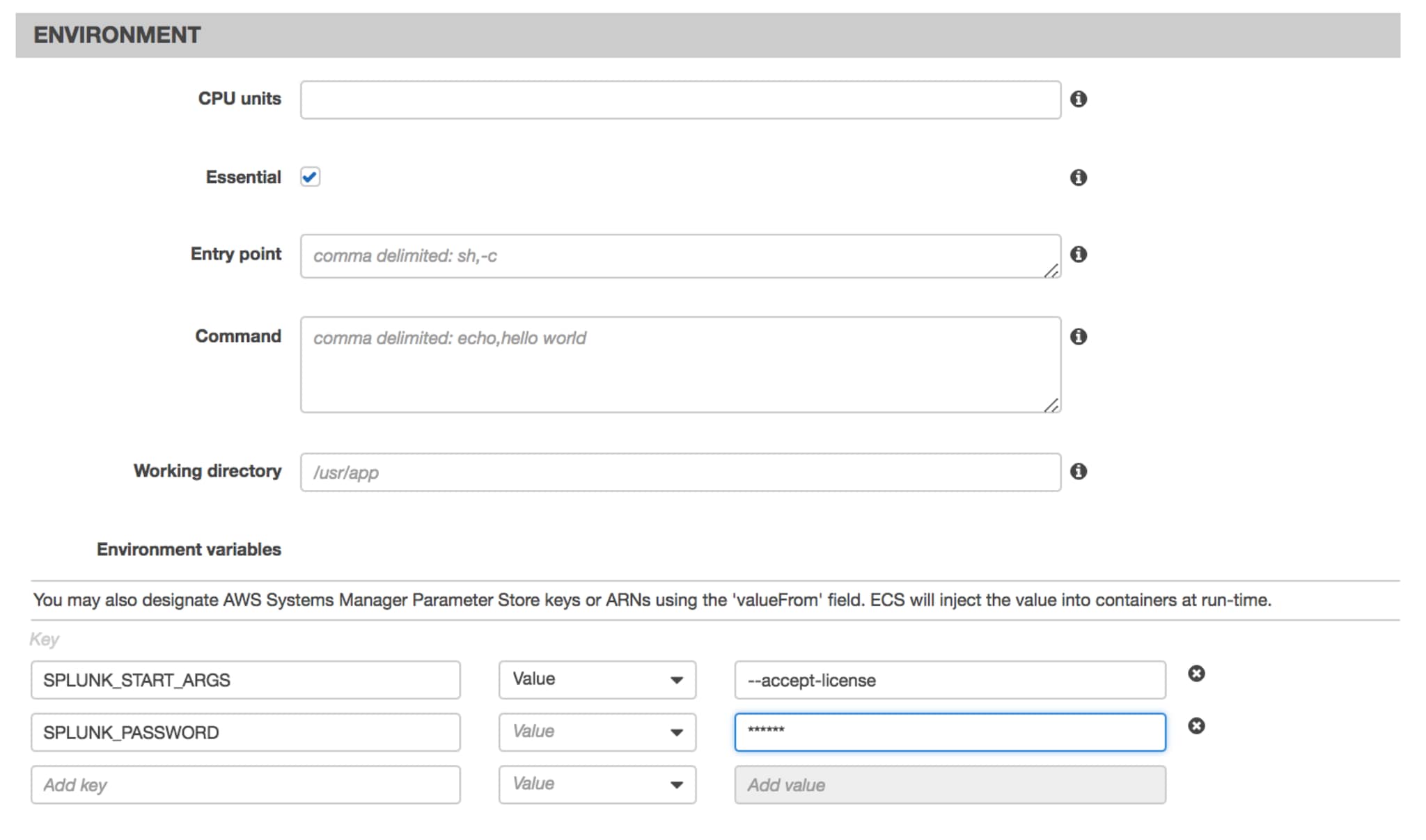Click the Add value input field
Image resolution: width=1426 pixels, height=840 pixels.
(x=950, y=784)
